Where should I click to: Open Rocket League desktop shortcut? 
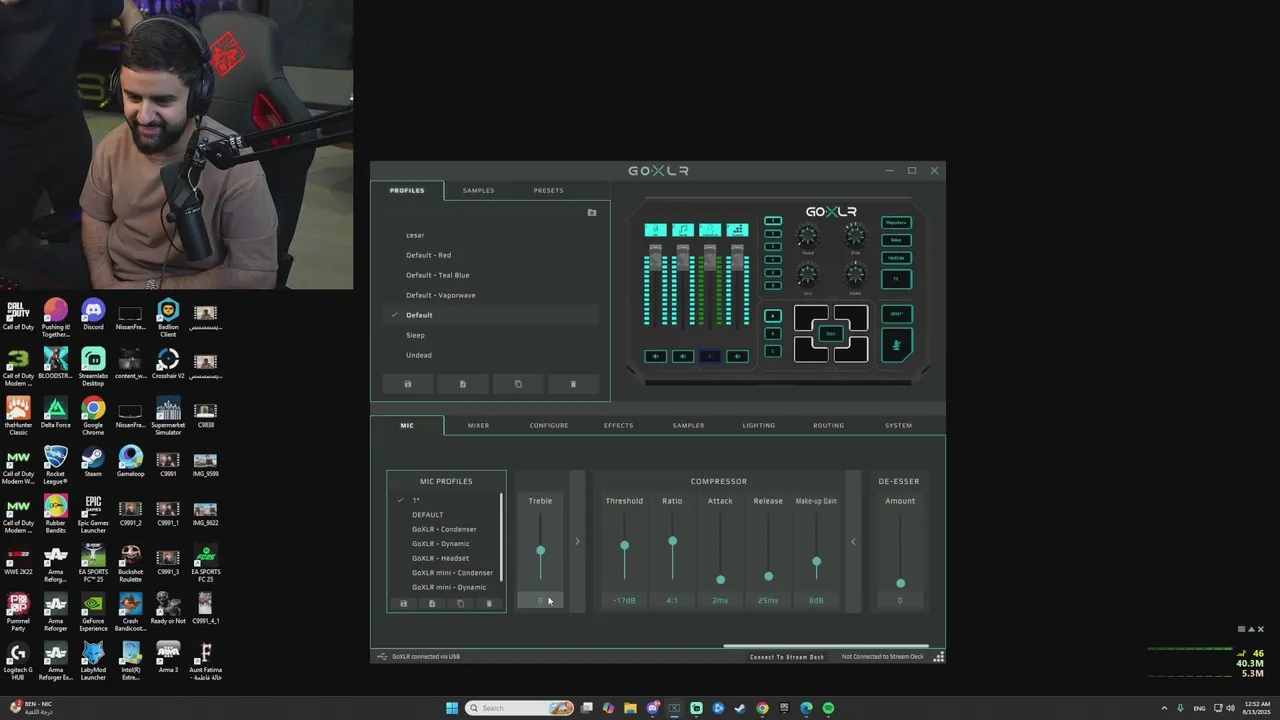[55, 464]
